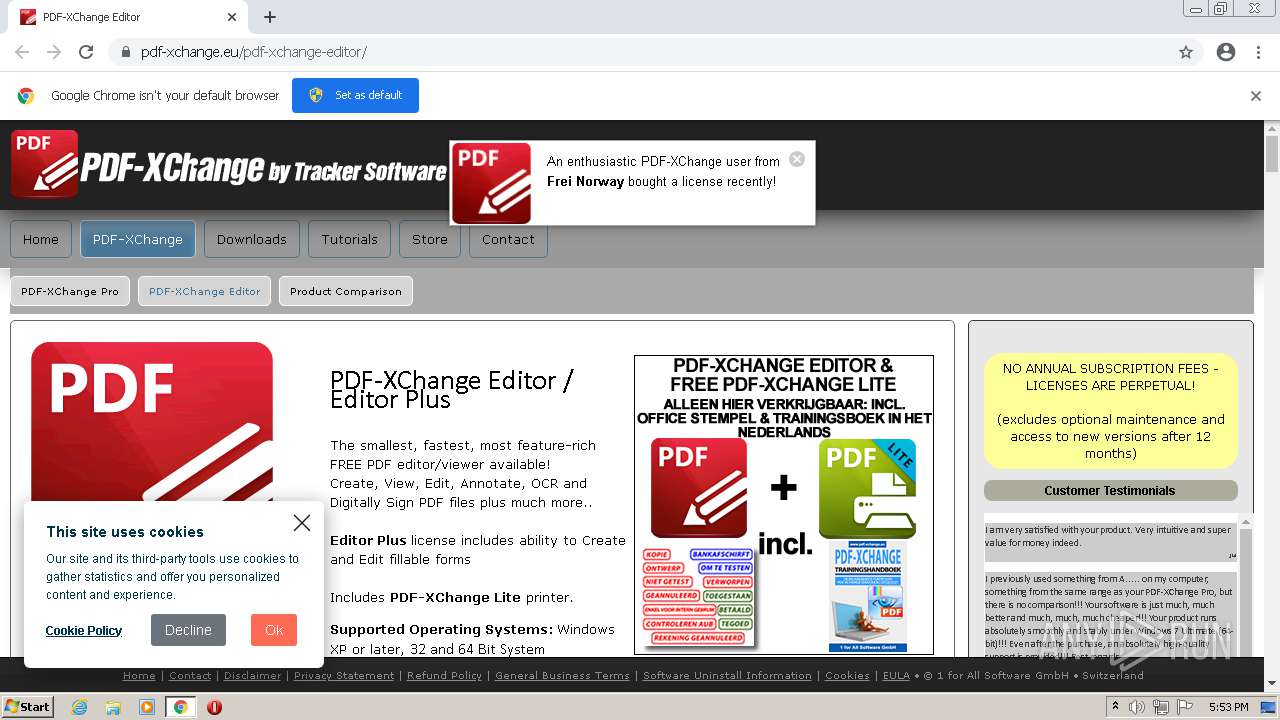1280x720 pixels.
Task: Click the footer Contact link
Action: 190,676
